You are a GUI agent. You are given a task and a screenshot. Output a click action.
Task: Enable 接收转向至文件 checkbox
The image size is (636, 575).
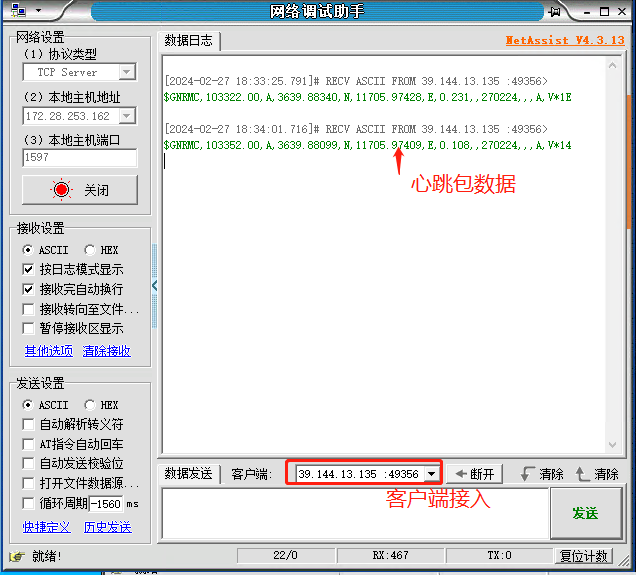(x=28, y=309)
